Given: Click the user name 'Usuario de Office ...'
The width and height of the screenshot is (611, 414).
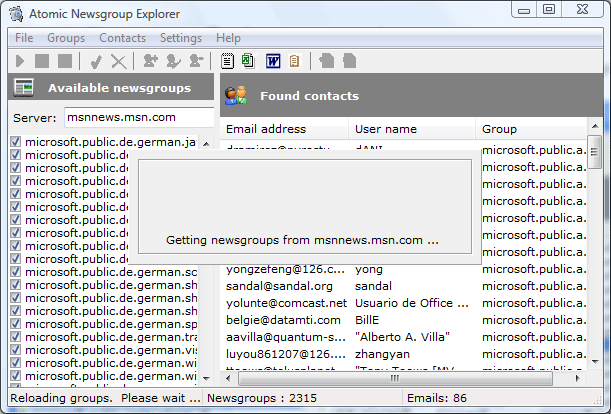Looking at the screenshot, I should (x=412, y=303).
